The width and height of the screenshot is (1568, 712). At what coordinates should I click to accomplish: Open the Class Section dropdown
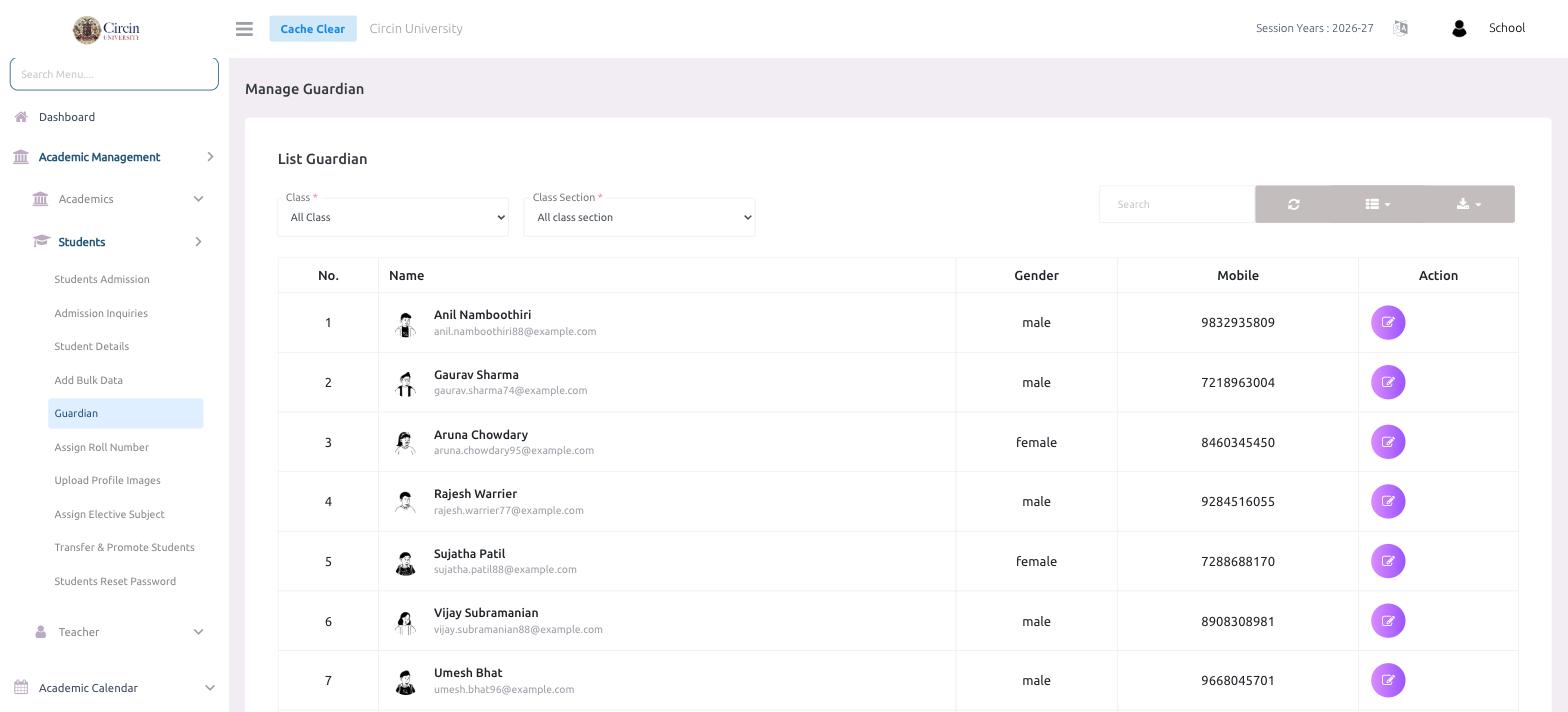pos(639,217)
